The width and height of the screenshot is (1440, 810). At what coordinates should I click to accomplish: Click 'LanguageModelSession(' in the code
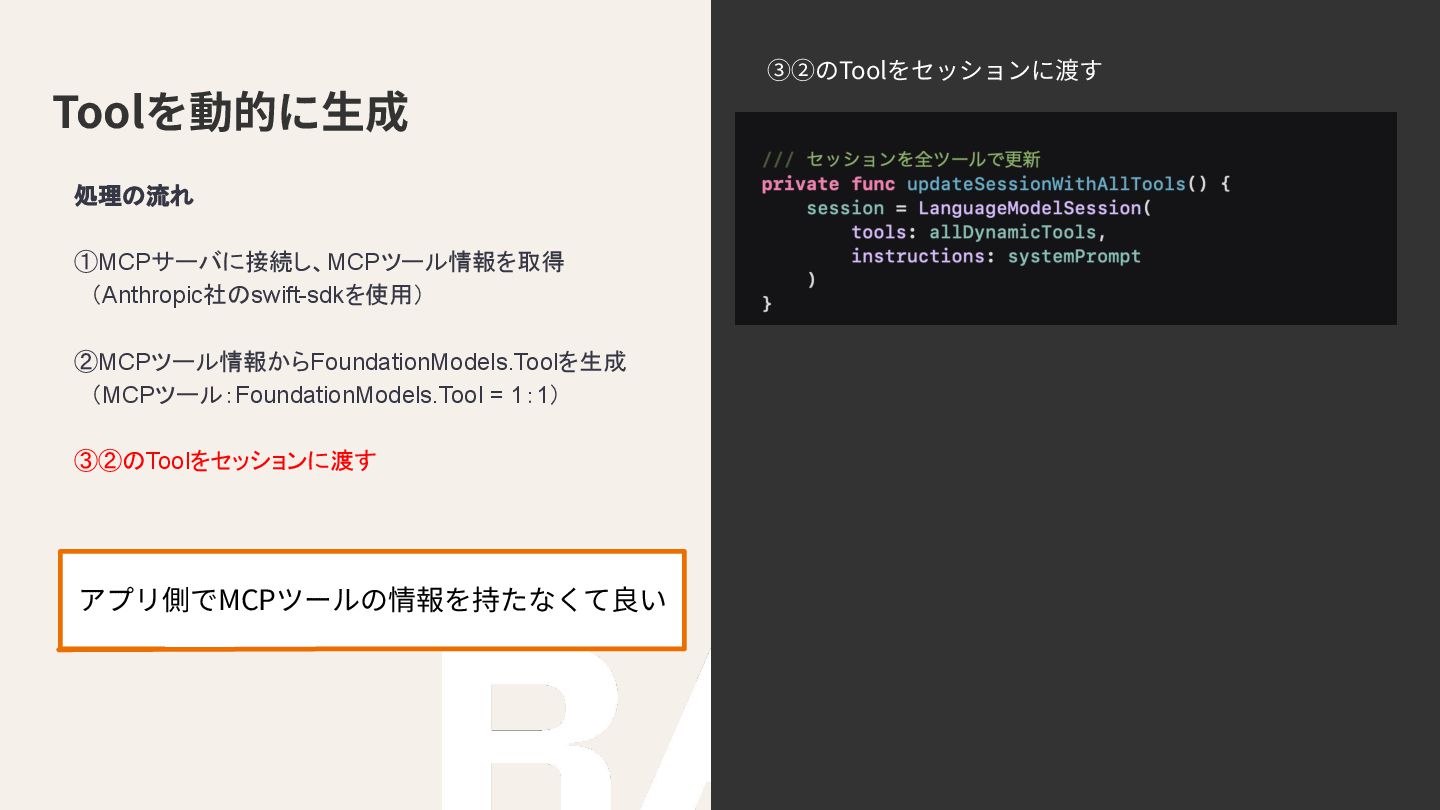[1035, 208]
